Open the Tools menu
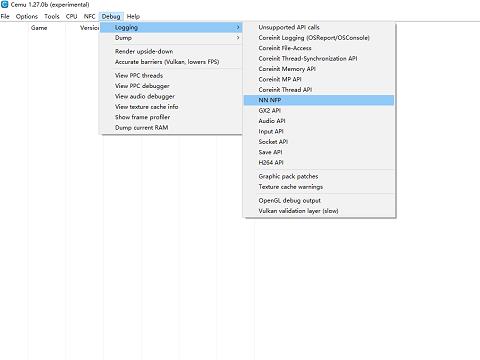This screenshot has width=480, height=360. click(52, 16)
